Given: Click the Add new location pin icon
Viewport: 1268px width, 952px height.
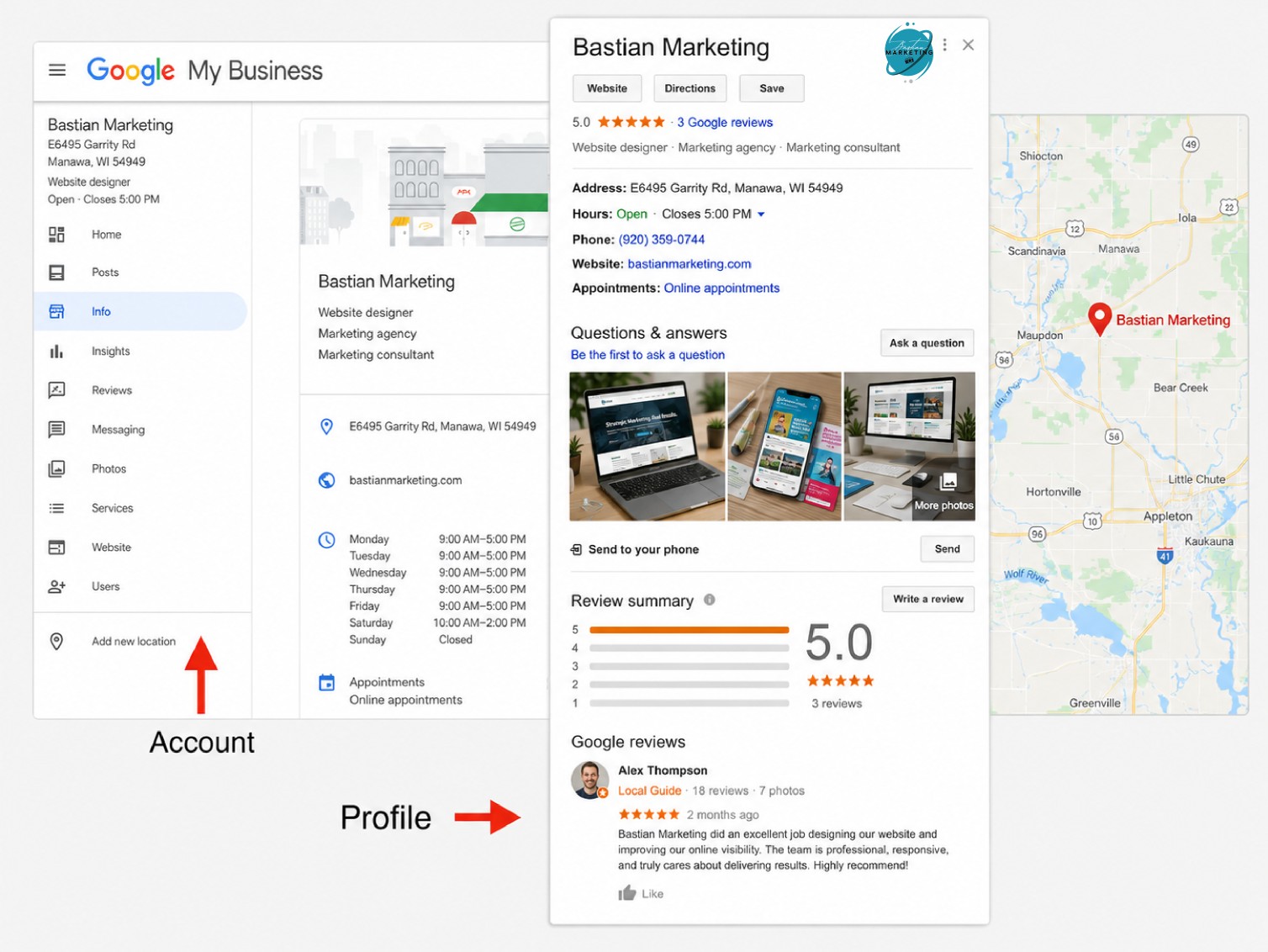Looking at the screenshot, I should click(56, 642).
